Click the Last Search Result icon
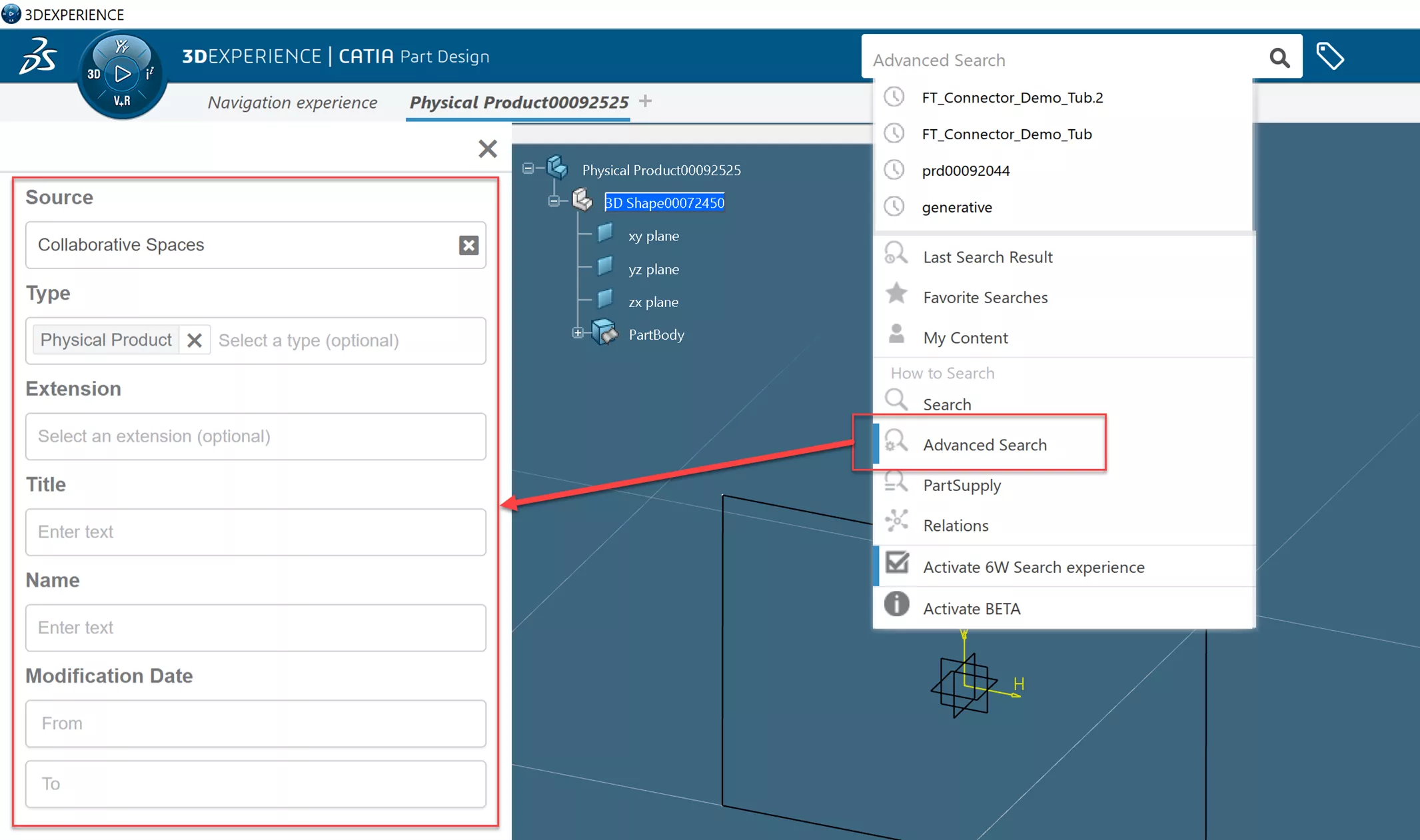 tap(896, 254)
